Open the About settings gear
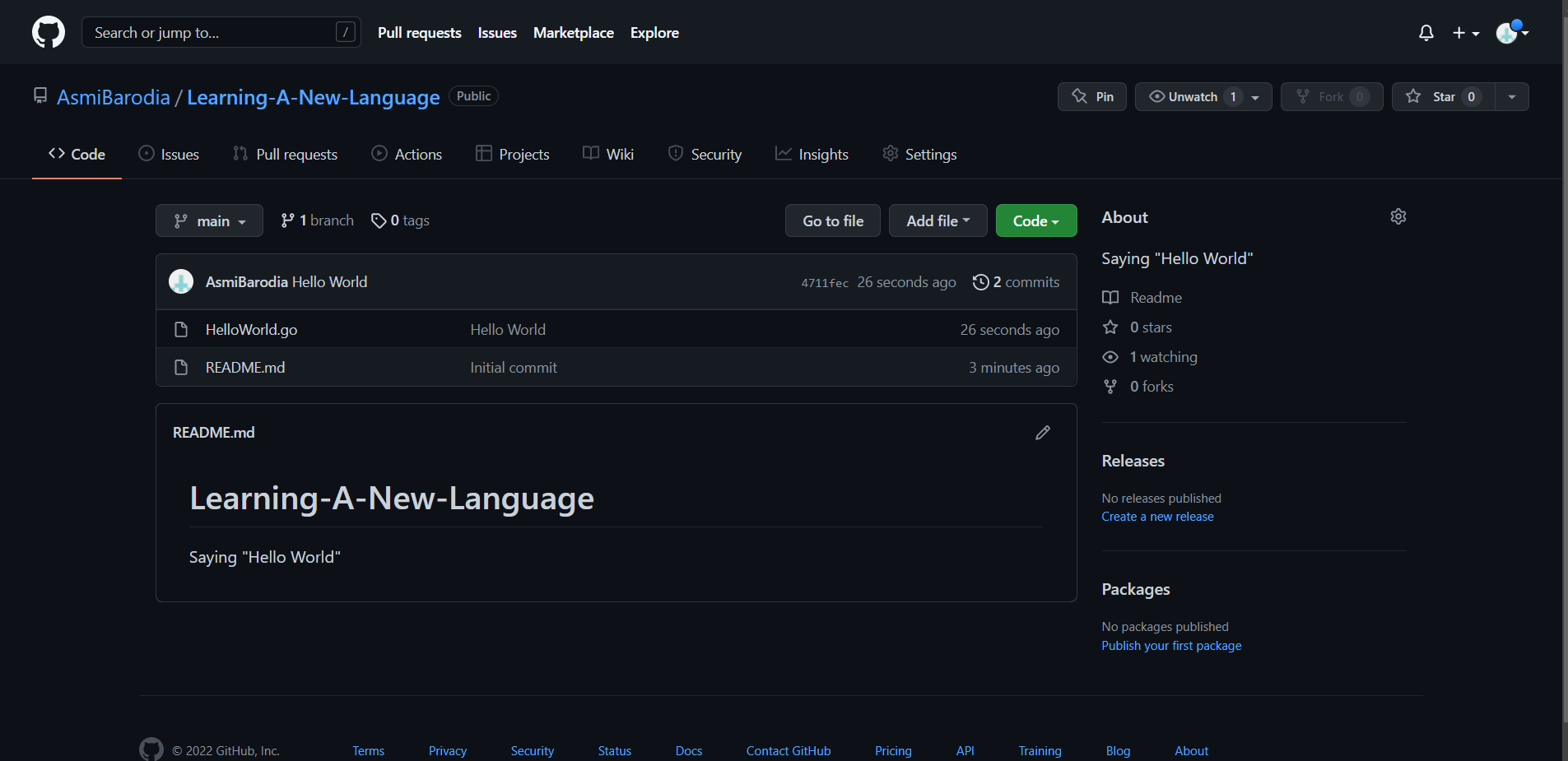Image resolution: width=1568 pixels, height=761 pixels. [x=1398, y=216]
